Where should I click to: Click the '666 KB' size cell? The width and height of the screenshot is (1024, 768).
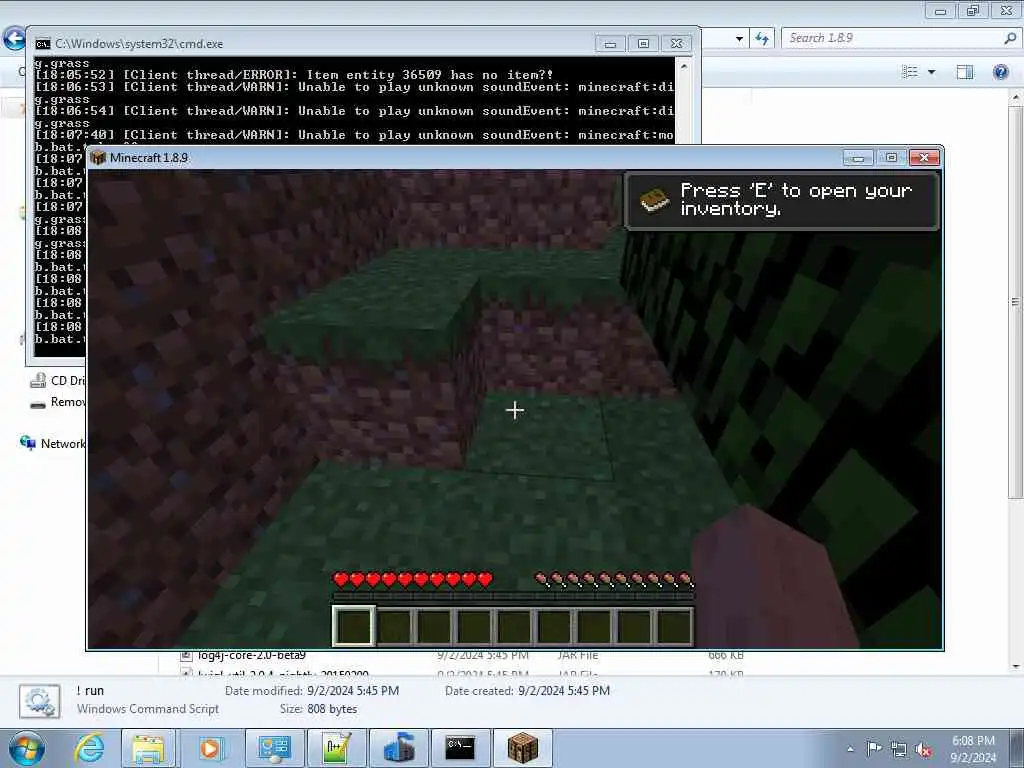(x=726, y=655)
